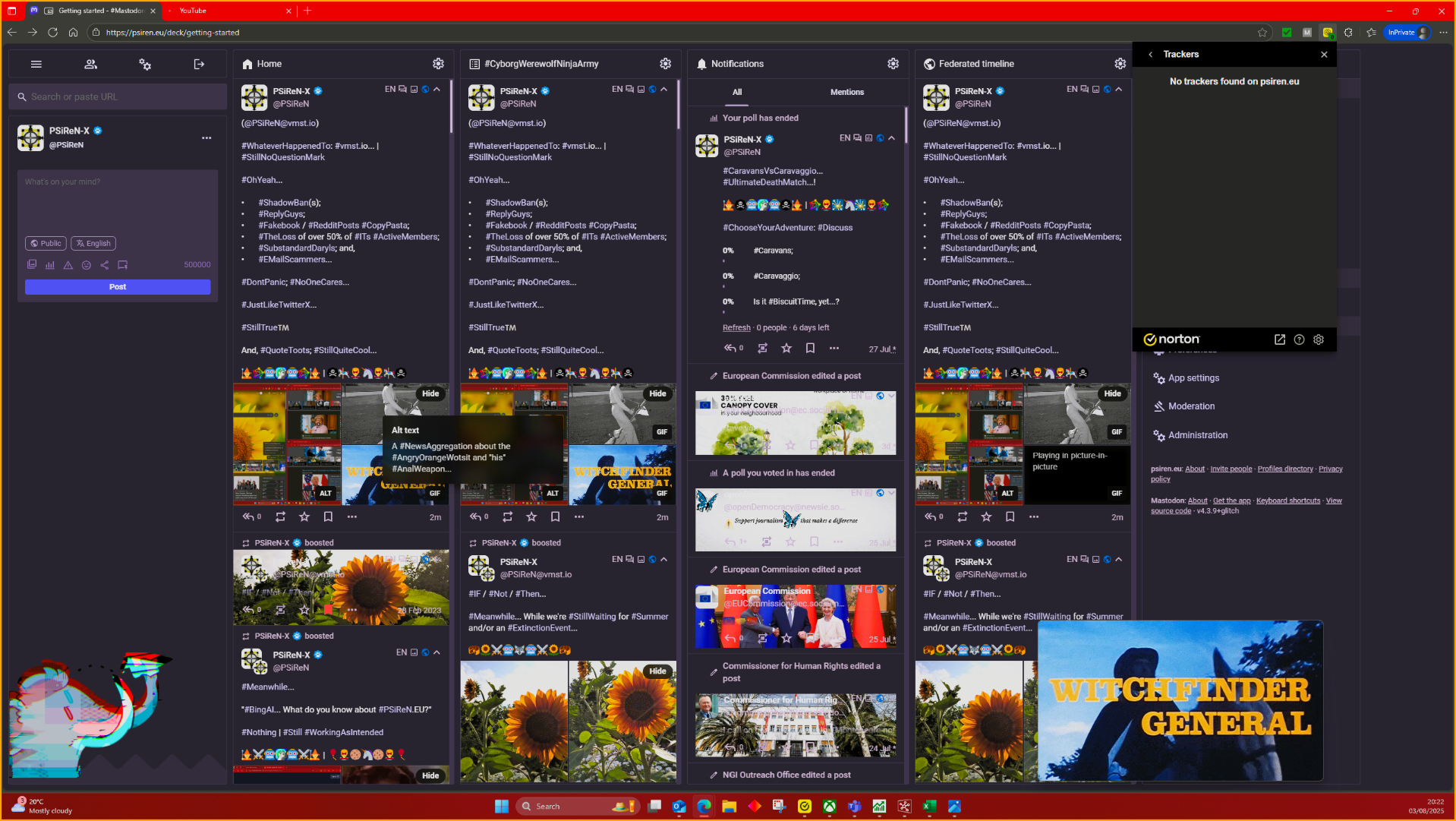Screen dimensions: 1456x821
Task: Open the community people icon in navigation
Action: coord(90,65)
